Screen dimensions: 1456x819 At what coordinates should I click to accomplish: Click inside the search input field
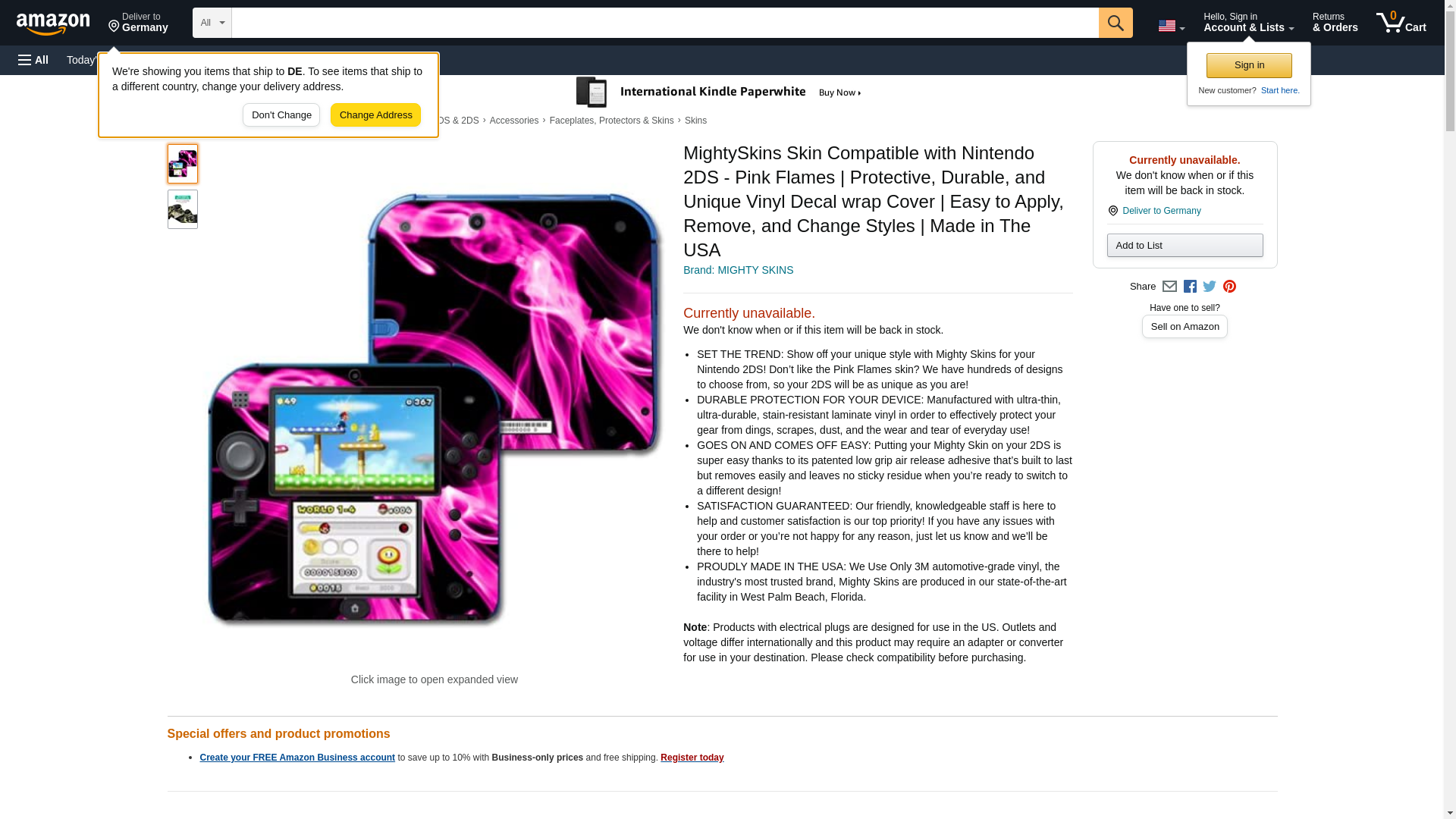click(664, 23)
